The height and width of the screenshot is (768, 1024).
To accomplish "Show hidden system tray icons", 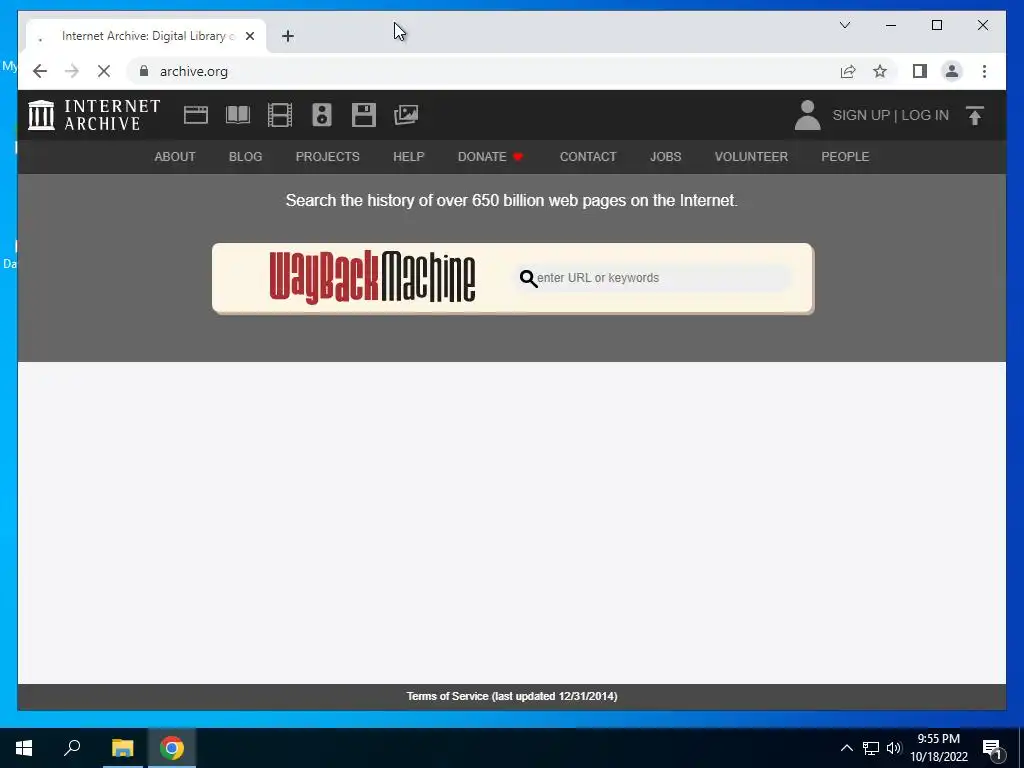I will [x=846, y=748].
